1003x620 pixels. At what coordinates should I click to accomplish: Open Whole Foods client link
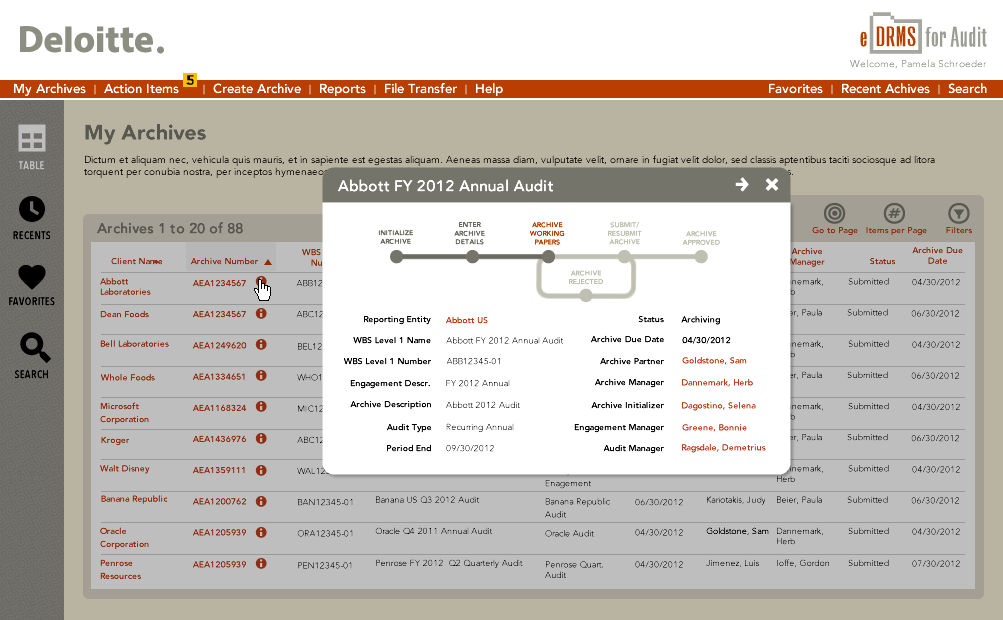click(127, 378)
